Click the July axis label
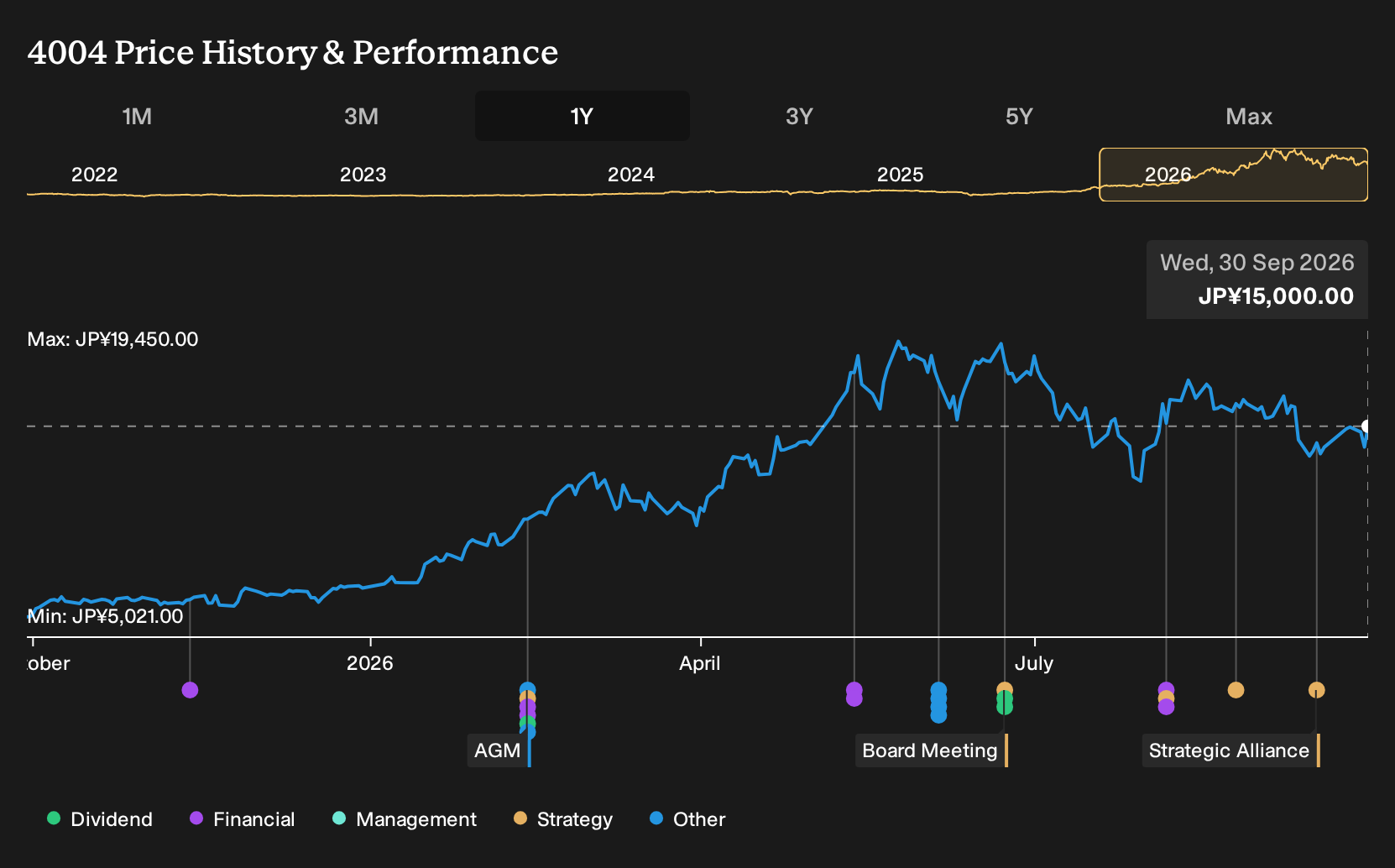Image resolution: width=1395 pixels, height=868 pixels. pyautogui.click(x=1034, y=663)
